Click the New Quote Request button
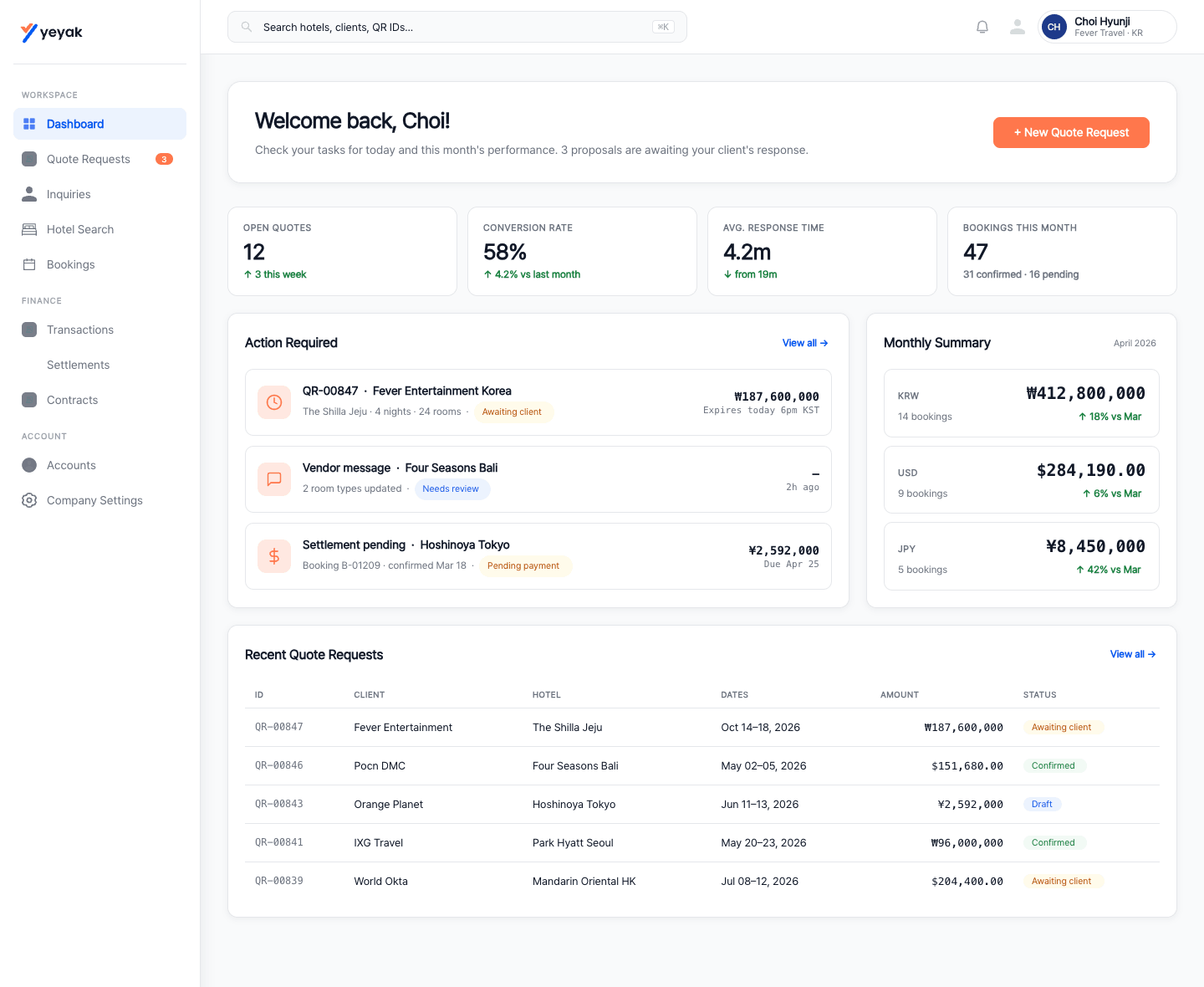This screenshot has height=987, width=1204. coord(1071,132)
